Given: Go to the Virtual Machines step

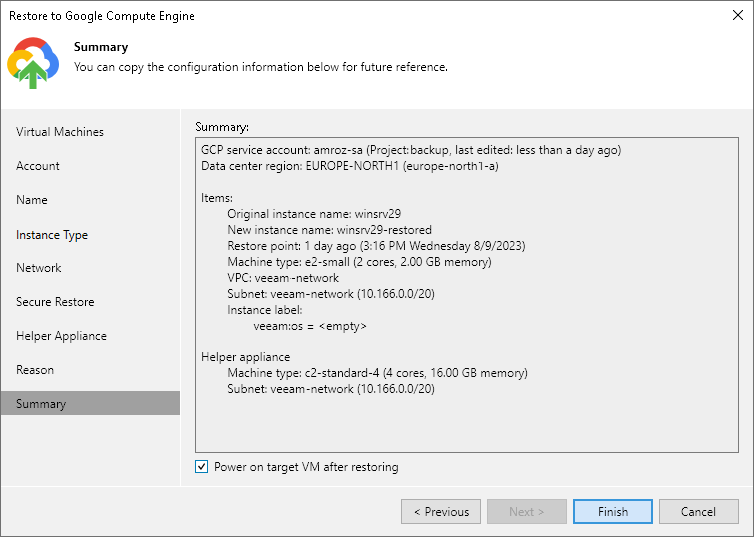Looking at the screenshot, I should (60, 132).
